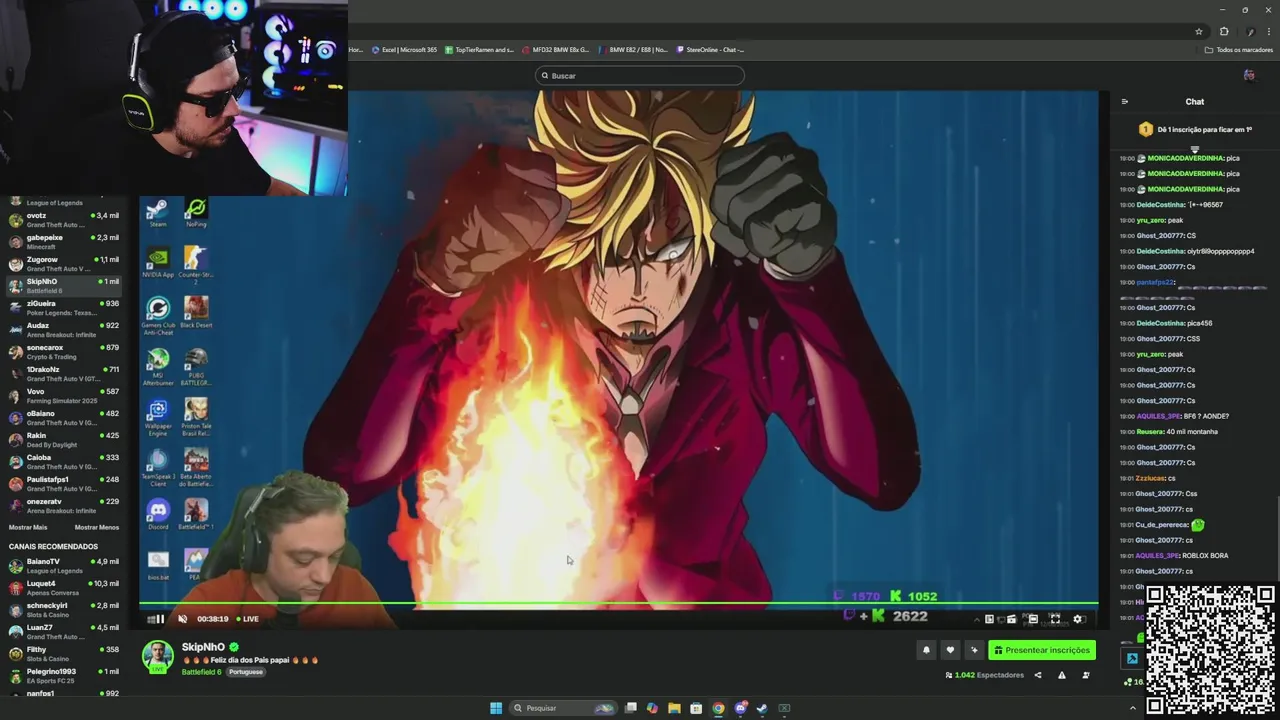The image size is (1280, 720).
Task: Click Mostrar Mais in sidebar
Action: [28, 527]
